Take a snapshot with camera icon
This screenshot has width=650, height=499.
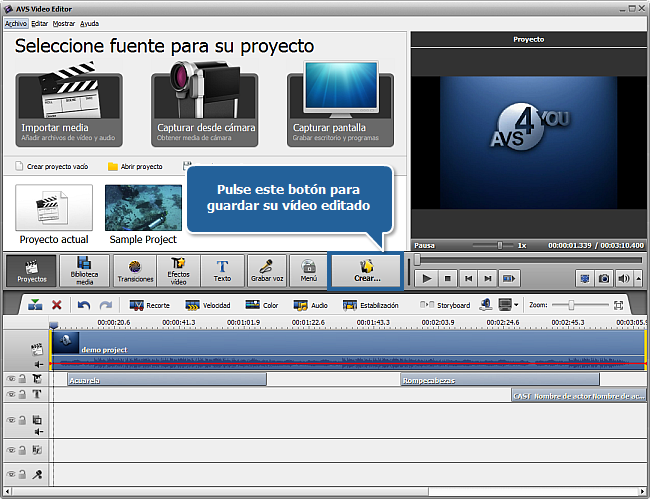(x=604, y=279)
